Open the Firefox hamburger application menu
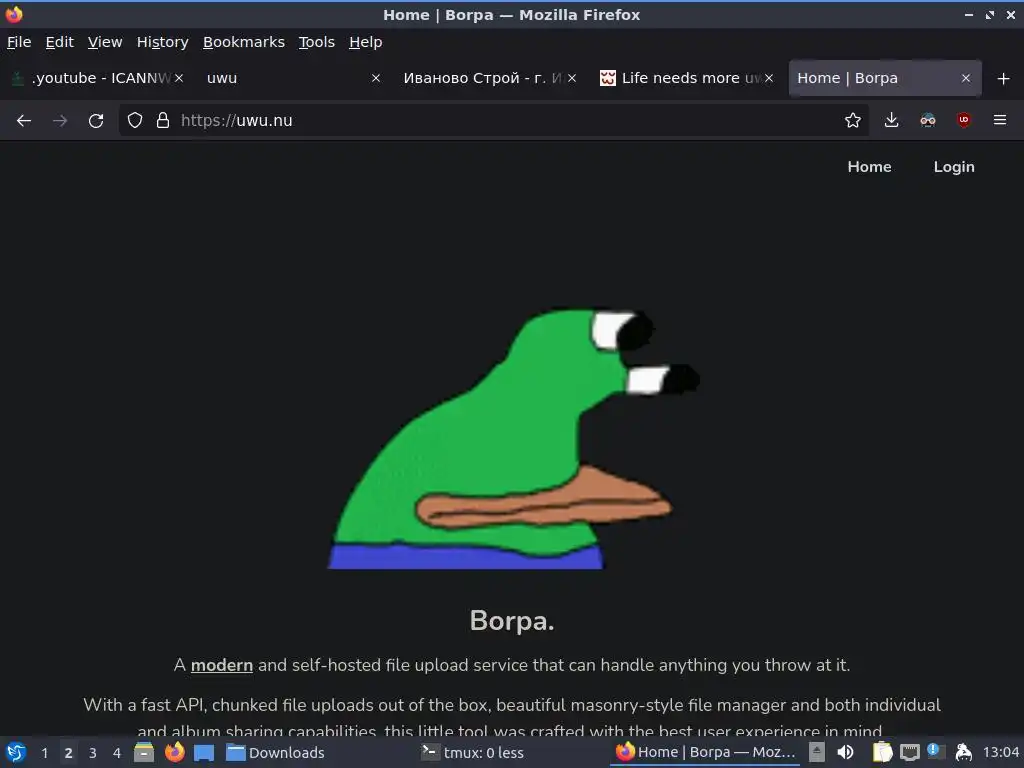Viewport: 1024px width, 768px height. [x=1000, y=120]
